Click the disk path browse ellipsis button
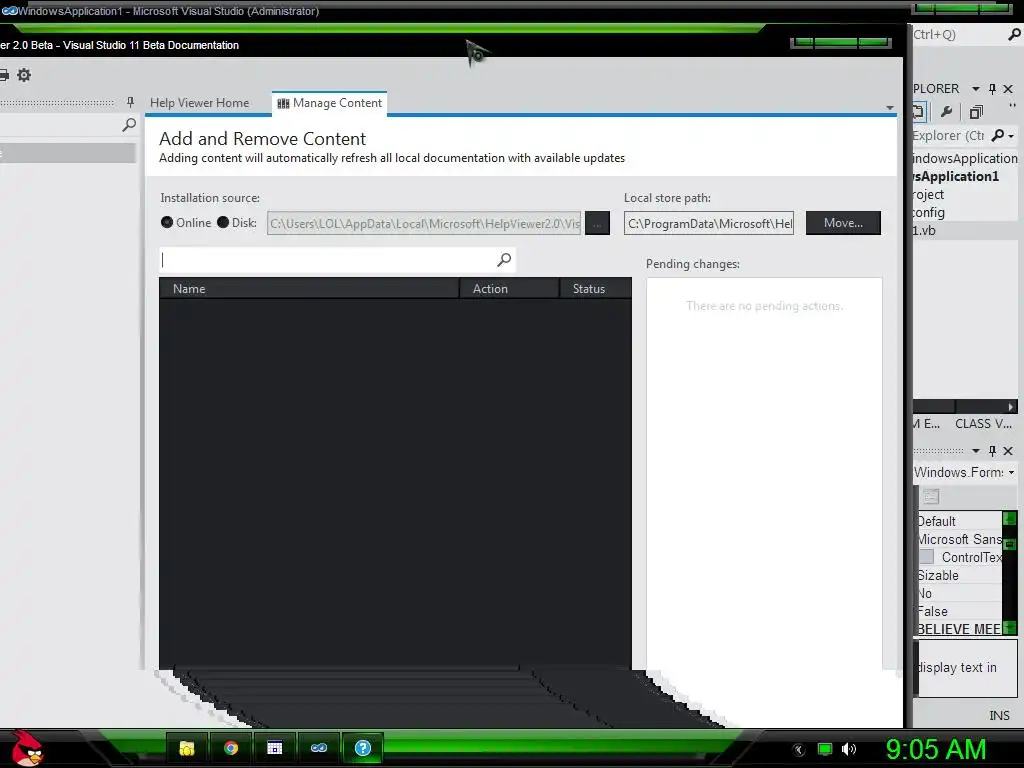 point(598,223)
